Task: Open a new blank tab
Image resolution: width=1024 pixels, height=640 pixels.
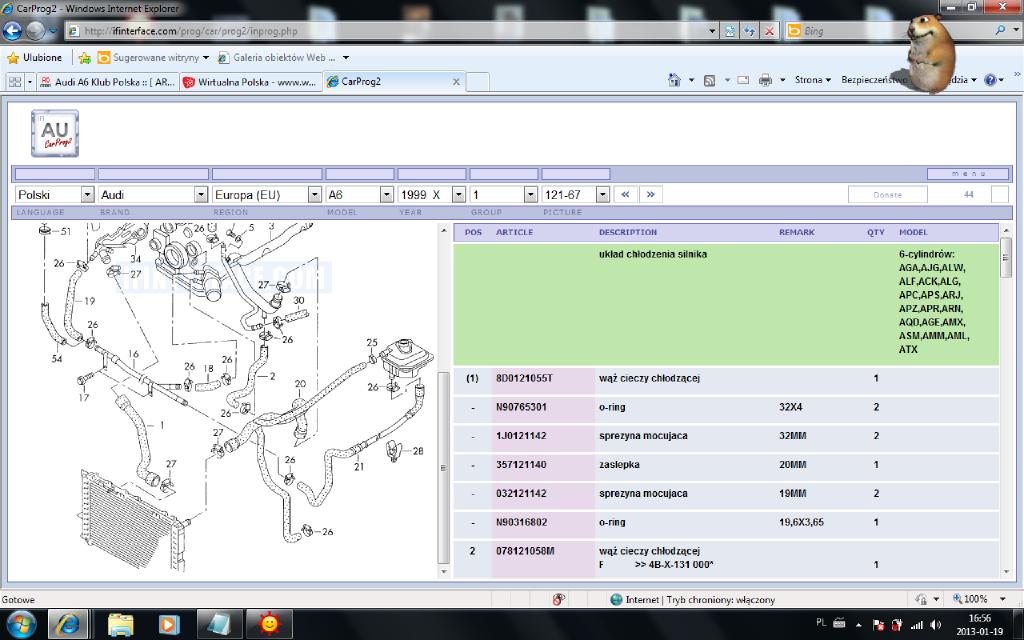Action: (477, 82)
